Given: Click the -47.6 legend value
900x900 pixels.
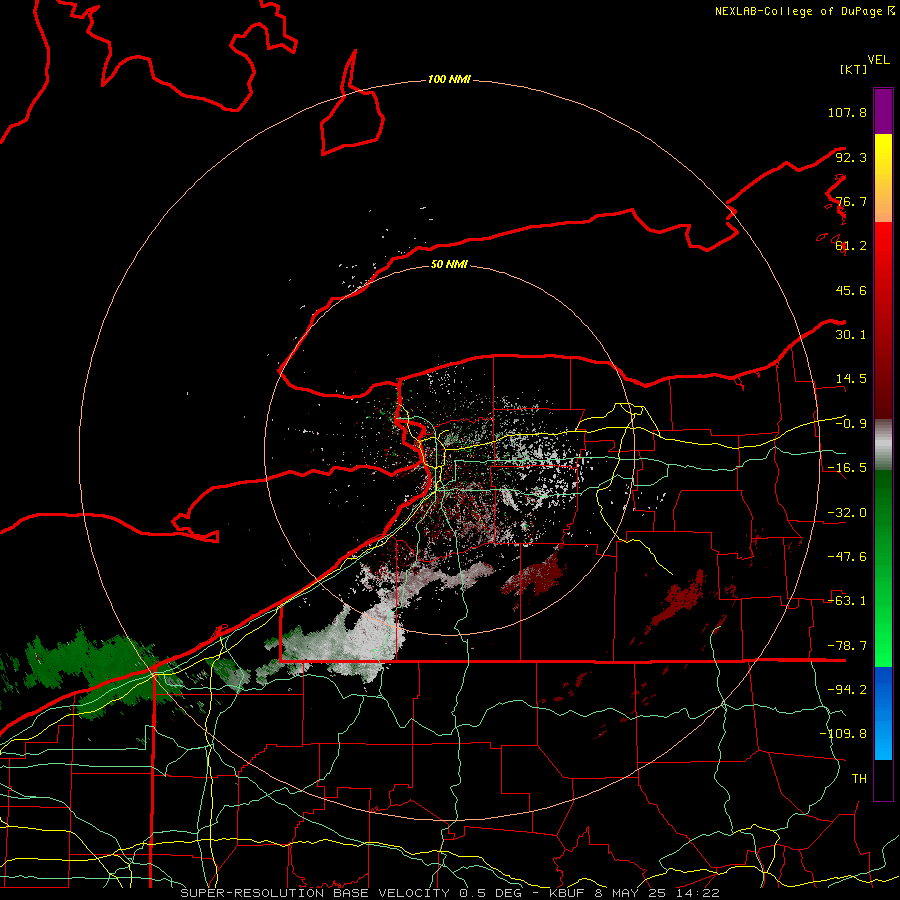Looking at the screenshot, I should click(x=847, y=557).
